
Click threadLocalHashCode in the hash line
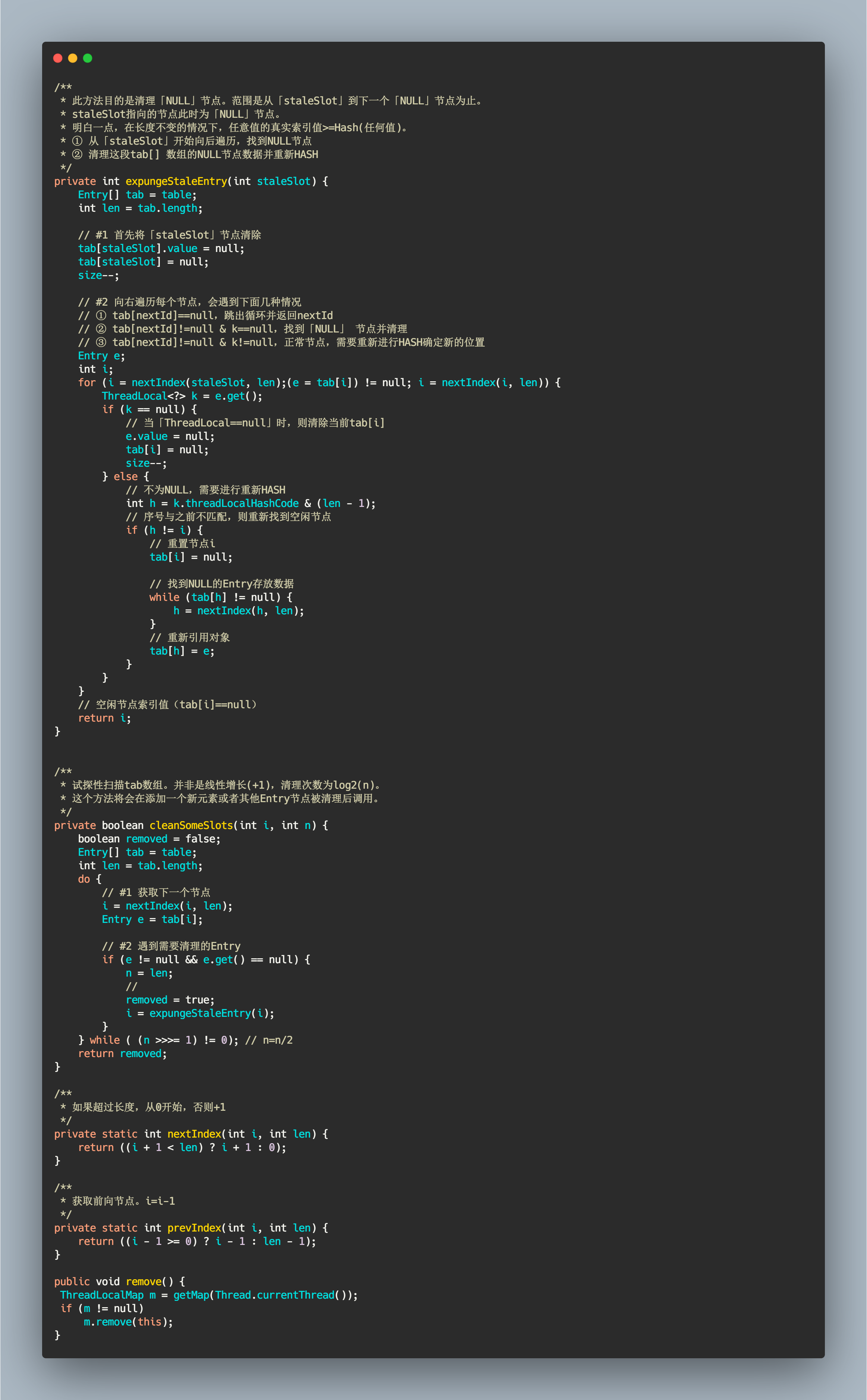pos(242,503)
